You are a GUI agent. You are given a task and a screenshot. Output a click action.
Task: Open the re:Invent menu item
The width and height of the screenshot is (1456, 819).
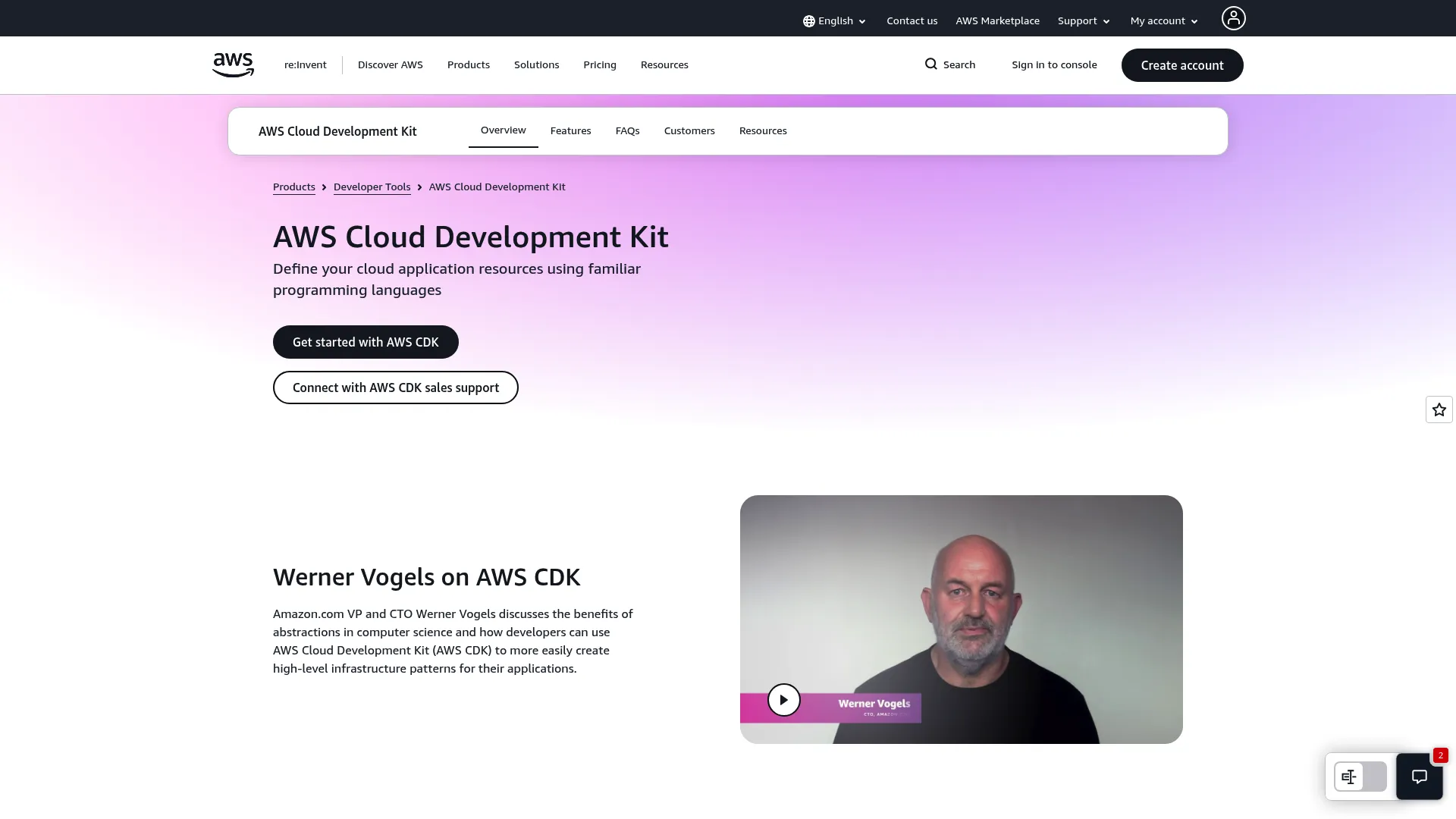click(x=306, y=65)
